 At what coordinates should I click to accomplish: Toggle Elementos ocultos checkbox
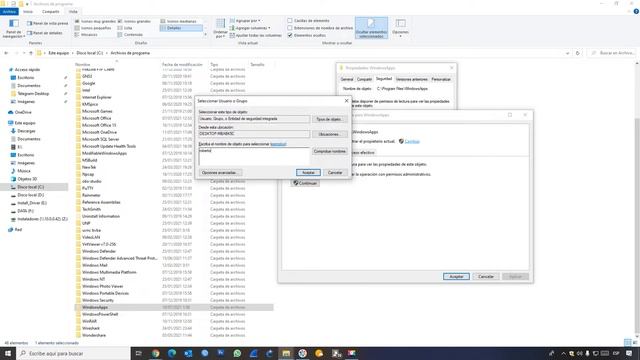pyautogui.click(x=290, y=35)
